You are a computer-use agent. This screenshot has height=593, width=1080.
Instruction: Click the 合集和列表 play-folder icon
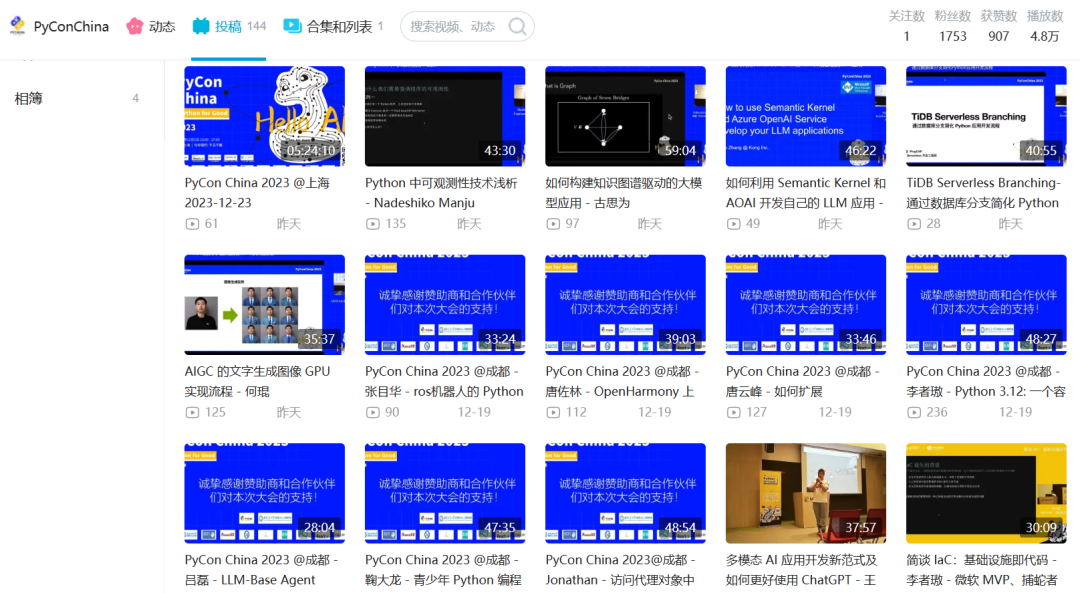[x=292, y=26]
